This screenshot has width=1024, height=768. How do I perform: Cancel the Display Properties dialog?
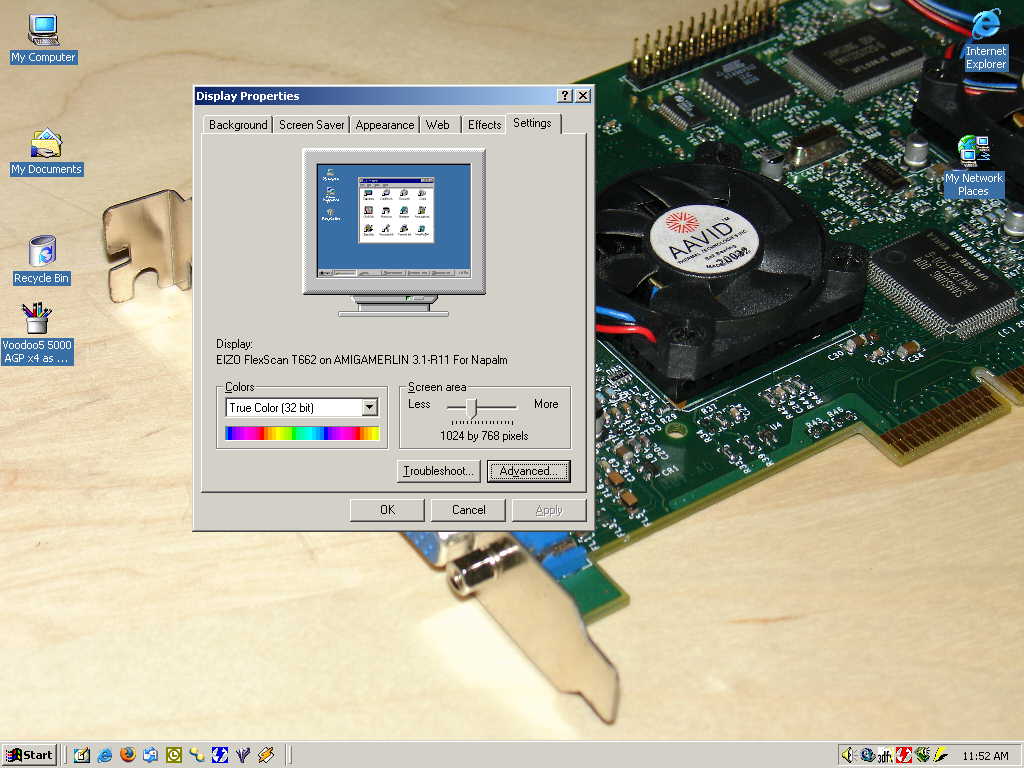tap(468, 510)
